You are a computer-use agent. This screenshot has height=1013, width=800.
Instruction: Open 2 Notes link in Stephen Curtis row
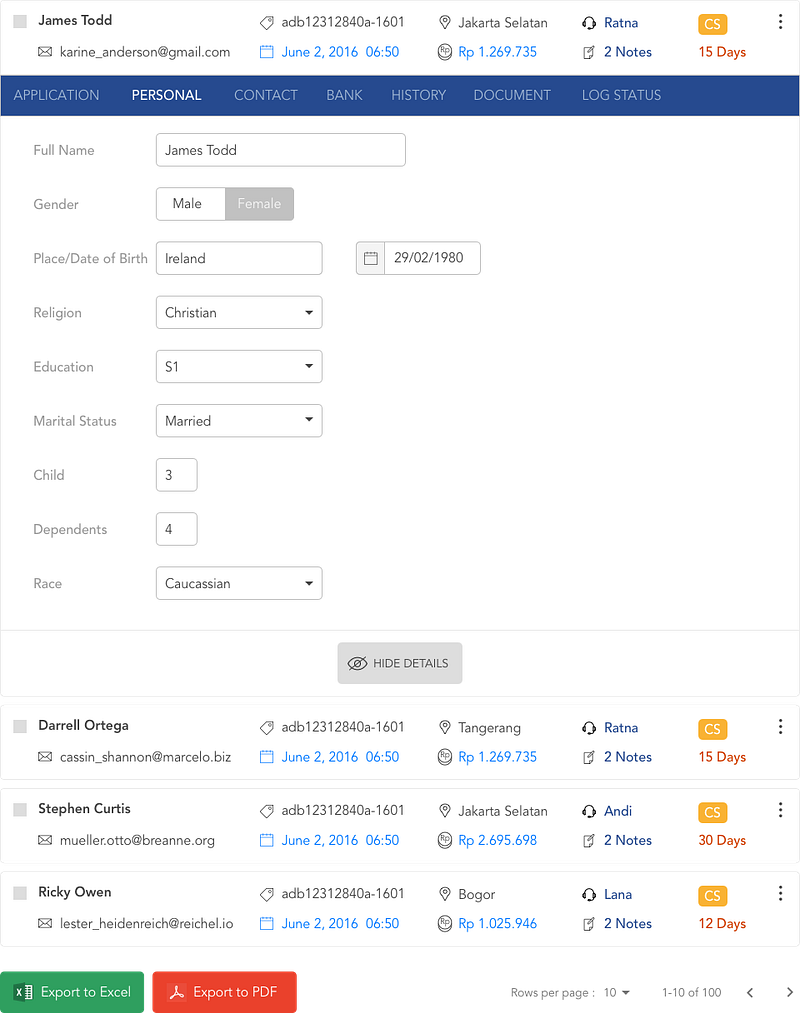tap(627, 840)
